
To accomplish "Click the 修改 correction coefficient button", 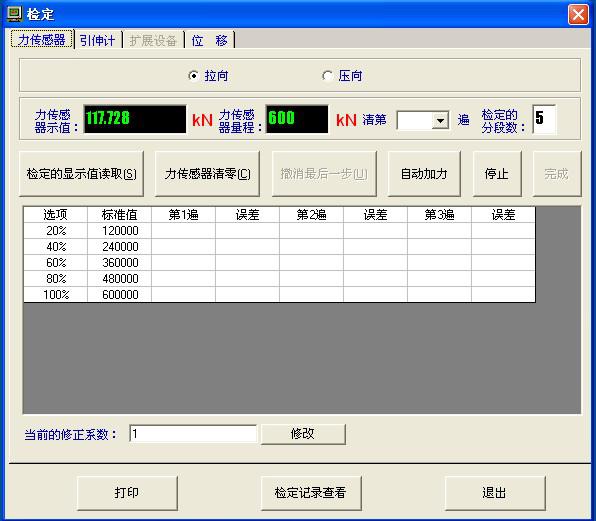I will tap(303, 434).
